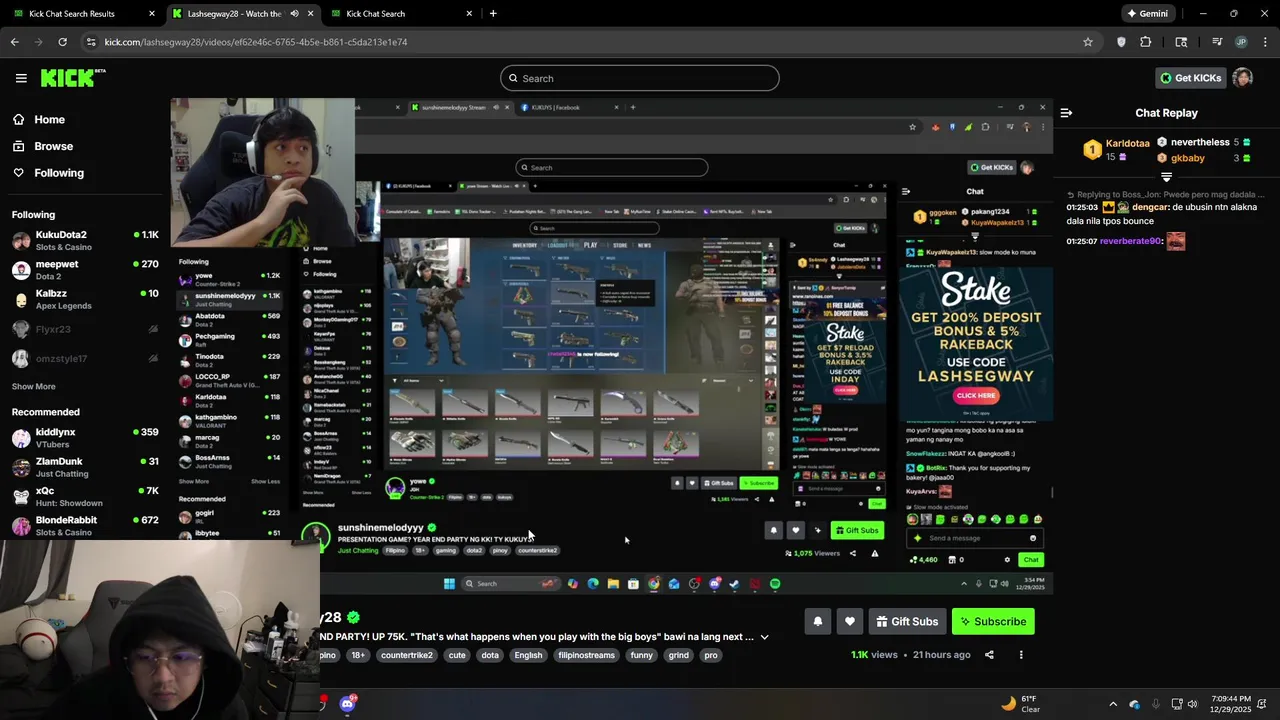Open a new browser tab
The width and height of the screenshot is (1280, 720).
pyautogui.click(x=493, y=14)
